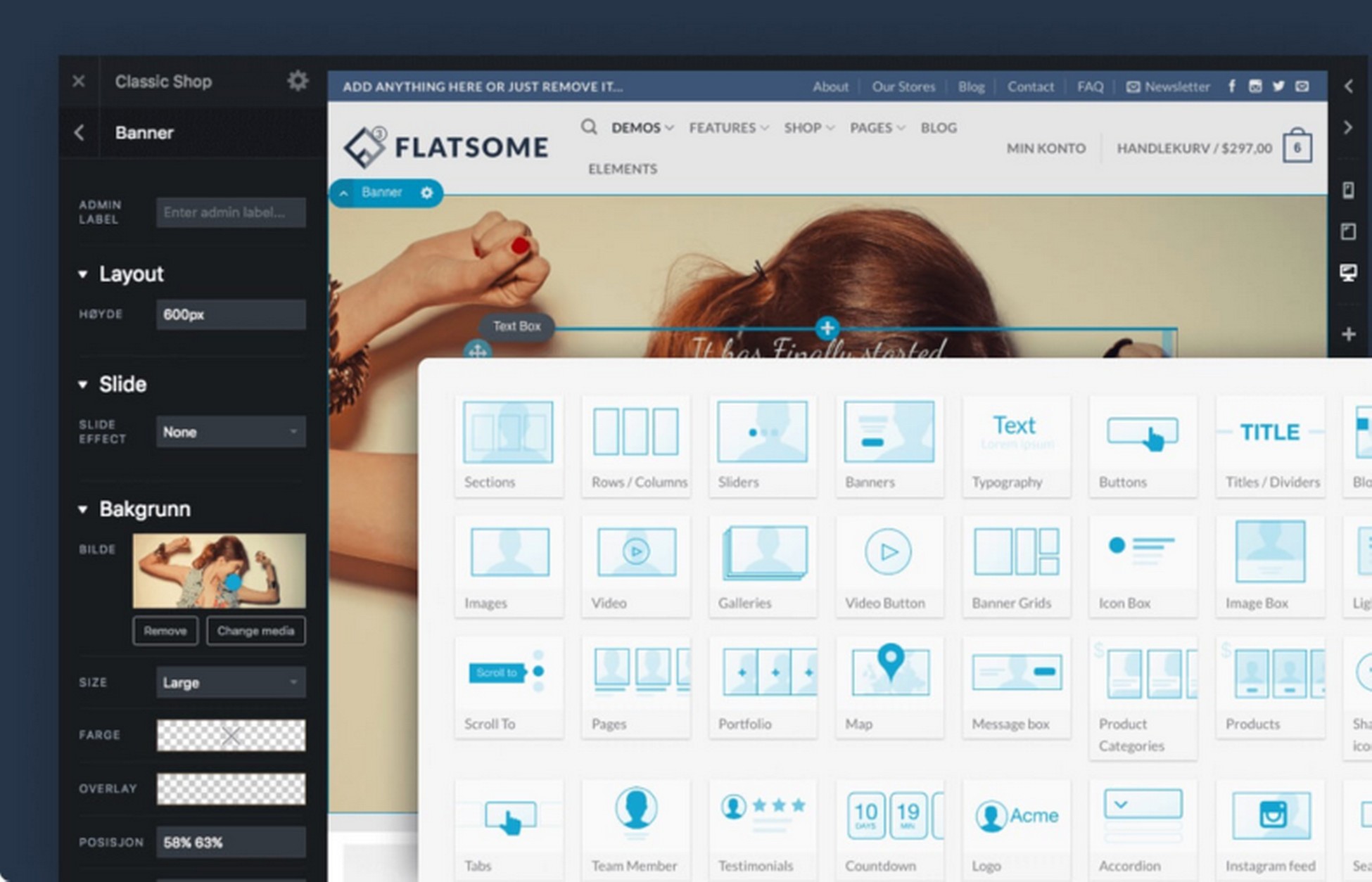Viewport: 1372px width, 882px height.
Task: Click the site search magnifier icon
Action: coord(589,127)
